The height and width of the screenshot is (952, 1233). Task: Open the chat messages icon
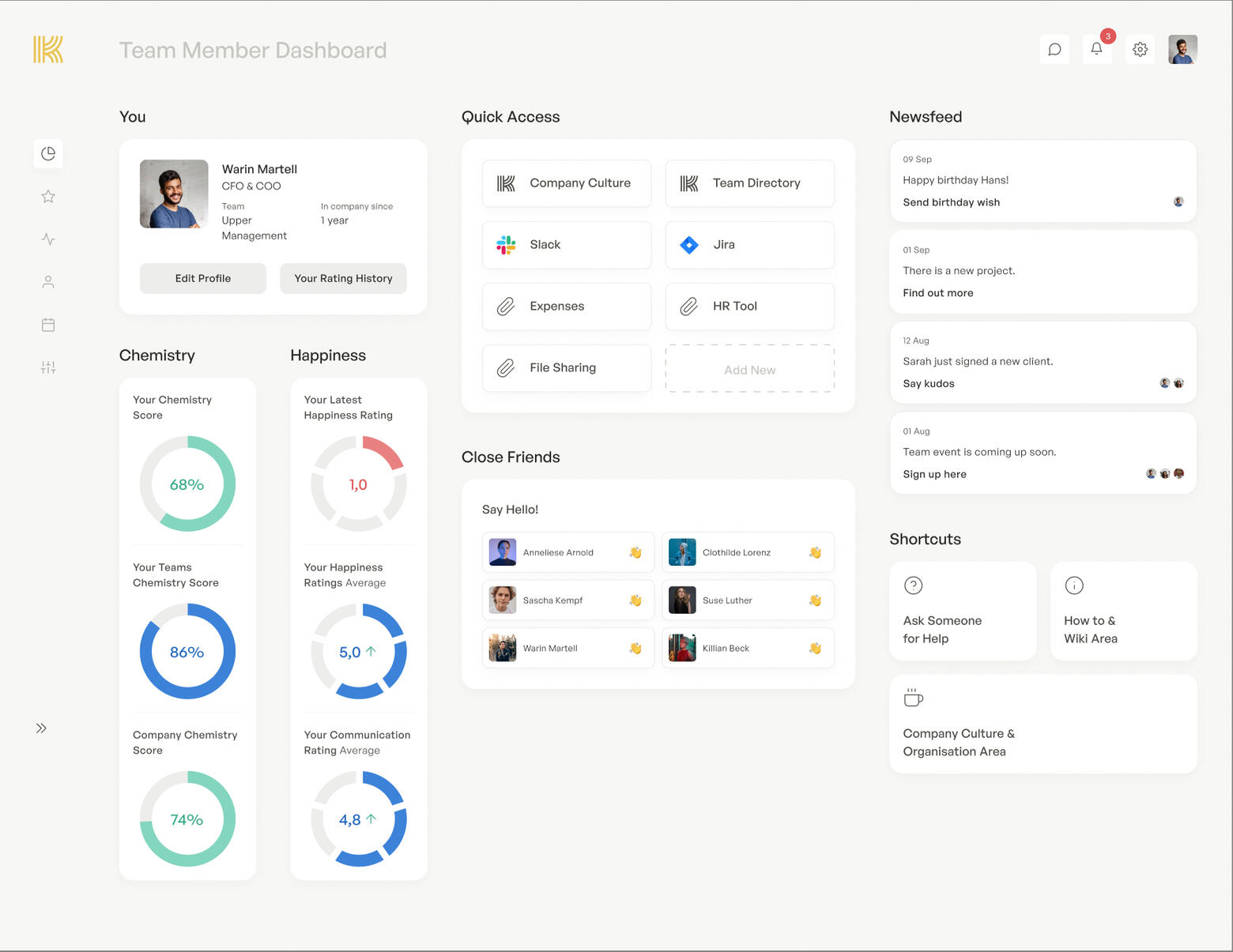pyautogui.click(x=1054, y=50)
